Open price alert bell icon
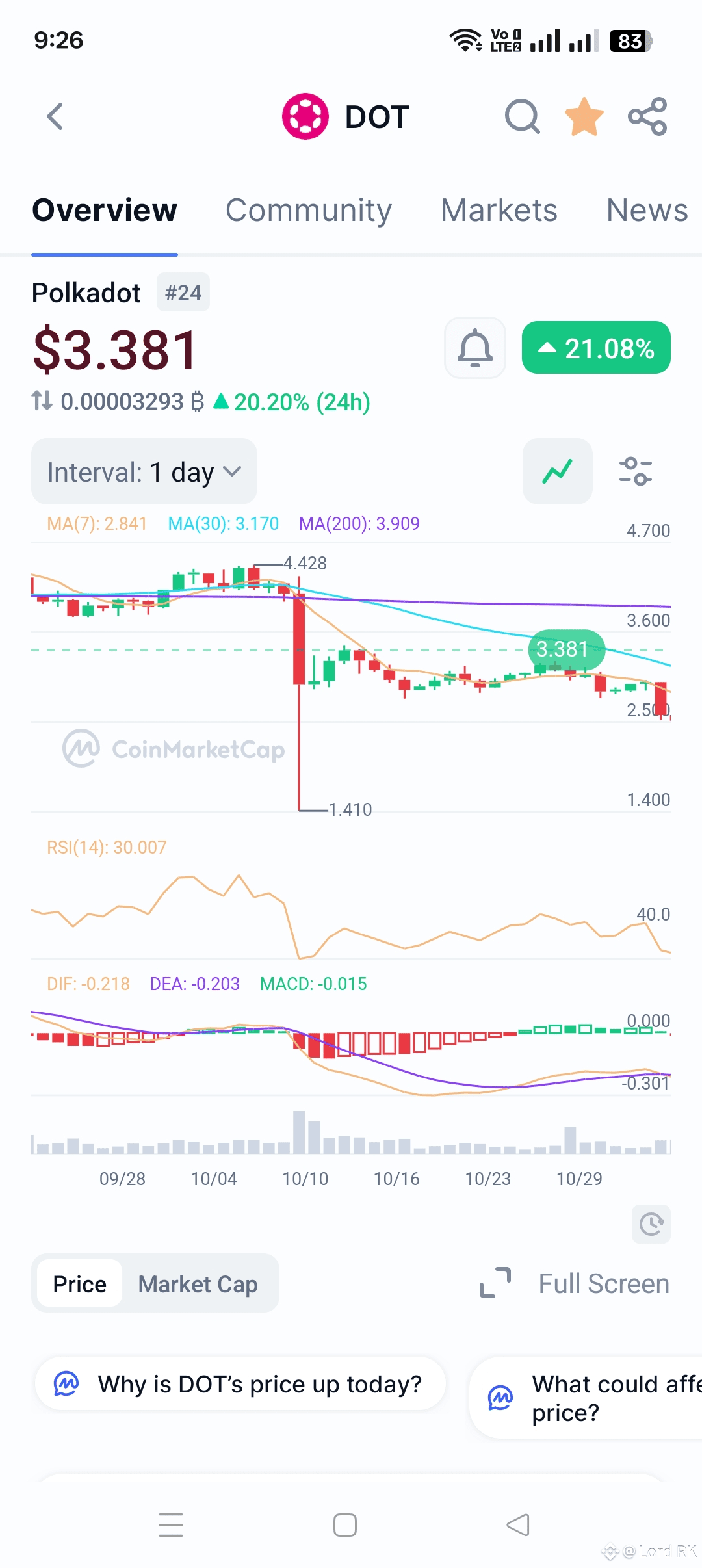The height and width of the screenshot is (1568, 702). pyautogui.click(x=475, y=348)
